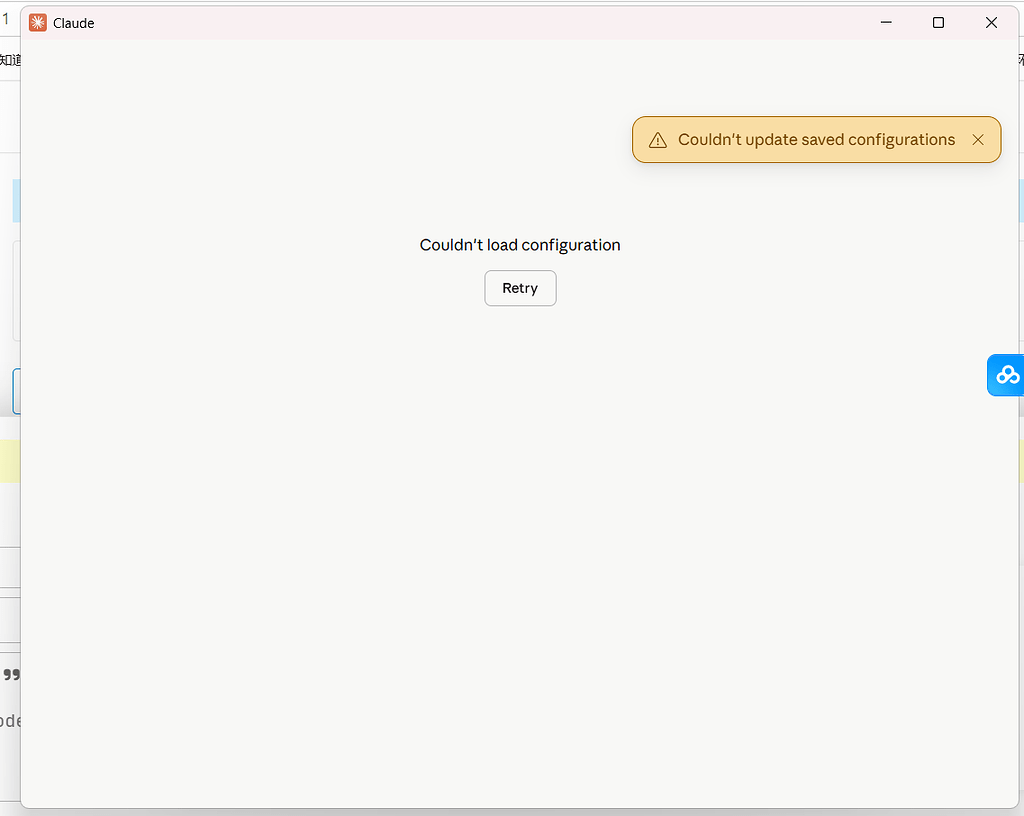This screenshot has height=816, width=1024.
Task: Minimize the Claude window
Action: click(886, 22)
